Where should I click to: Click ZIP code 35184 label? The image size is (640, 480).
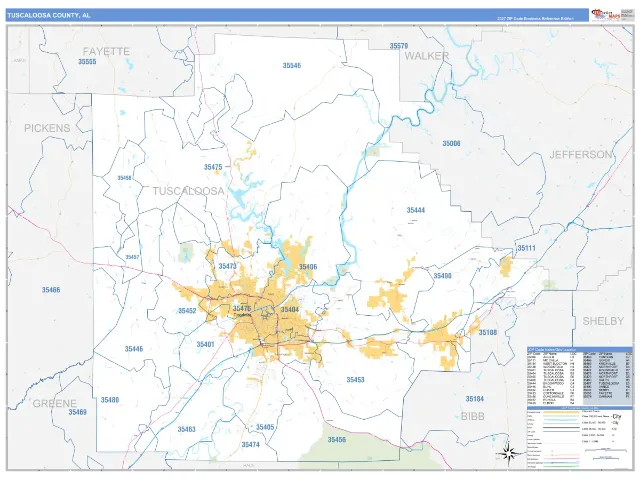tap(475, 399)
